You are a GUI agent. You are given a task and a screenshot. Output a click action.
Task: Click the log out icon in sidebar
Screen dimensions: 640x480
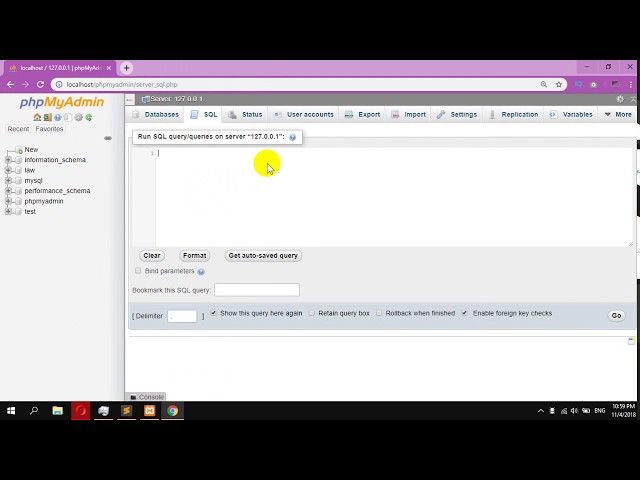47,118
